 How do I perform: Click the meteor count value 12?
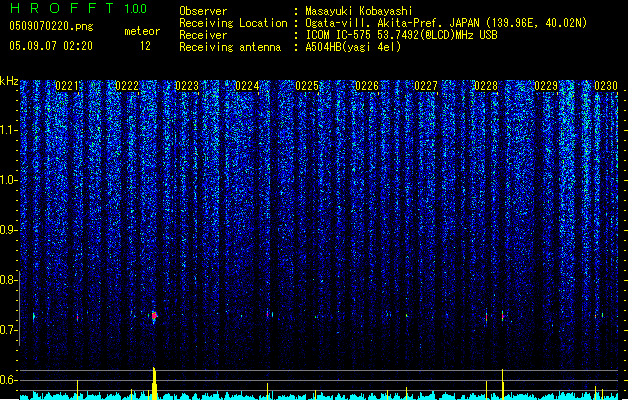coord(145,46)
